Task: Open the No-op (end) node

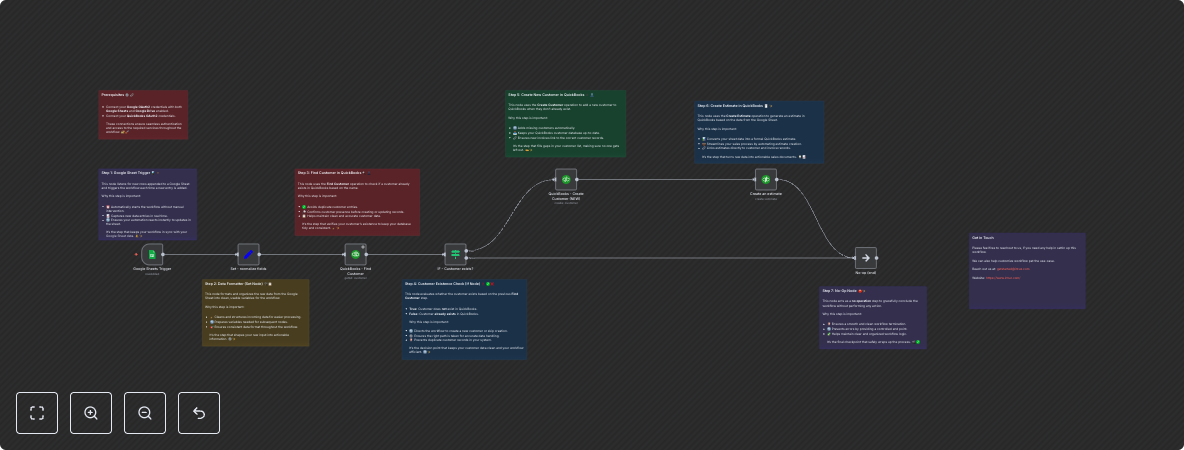Action: point(865,258)
